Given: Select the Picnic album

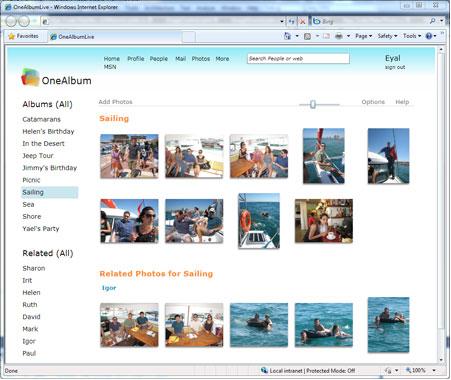Looking at the screenshot, I should 31,180.
